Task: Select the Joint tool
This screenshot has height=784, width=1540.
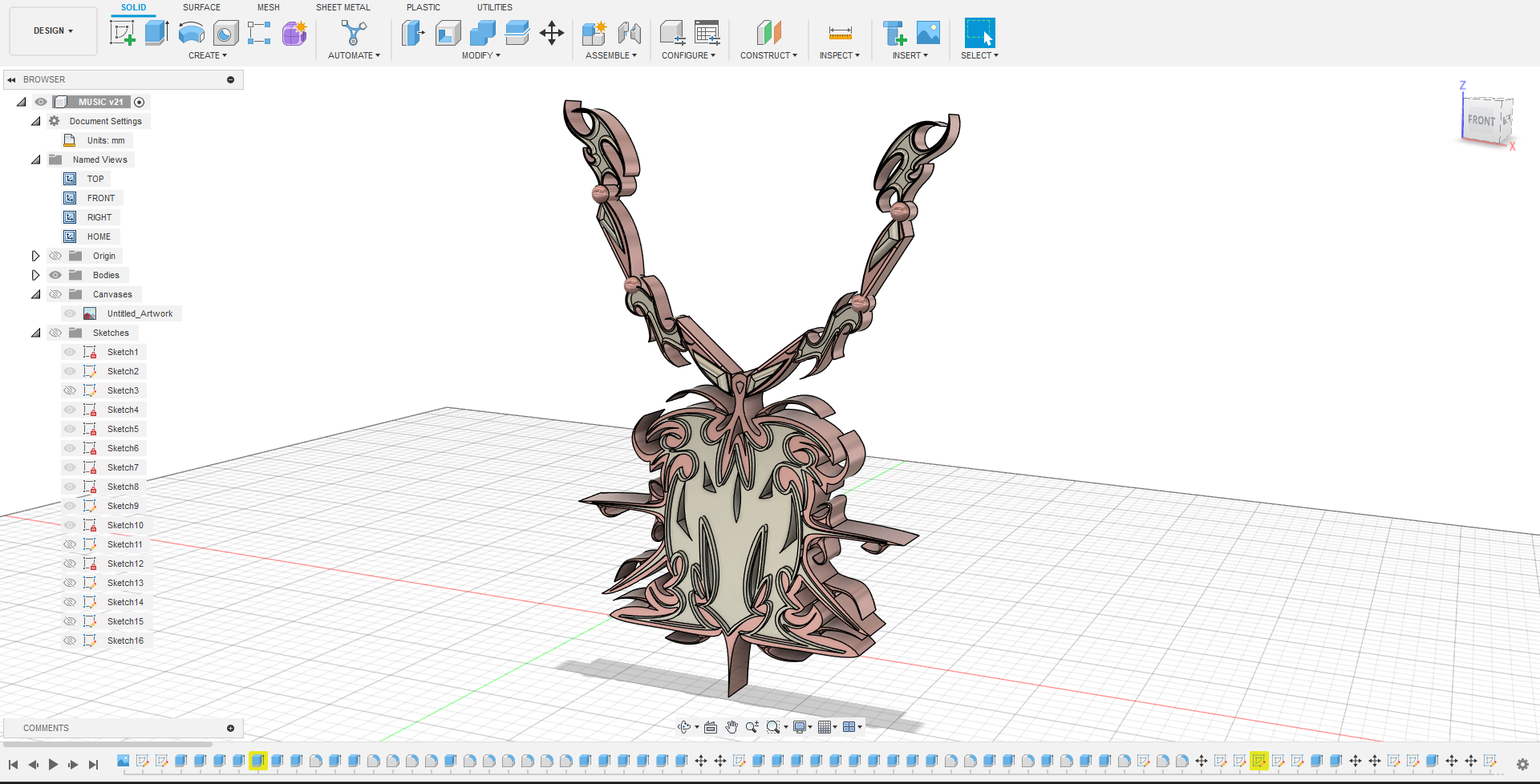Action: pyautogui.click(x=629, y=33)
